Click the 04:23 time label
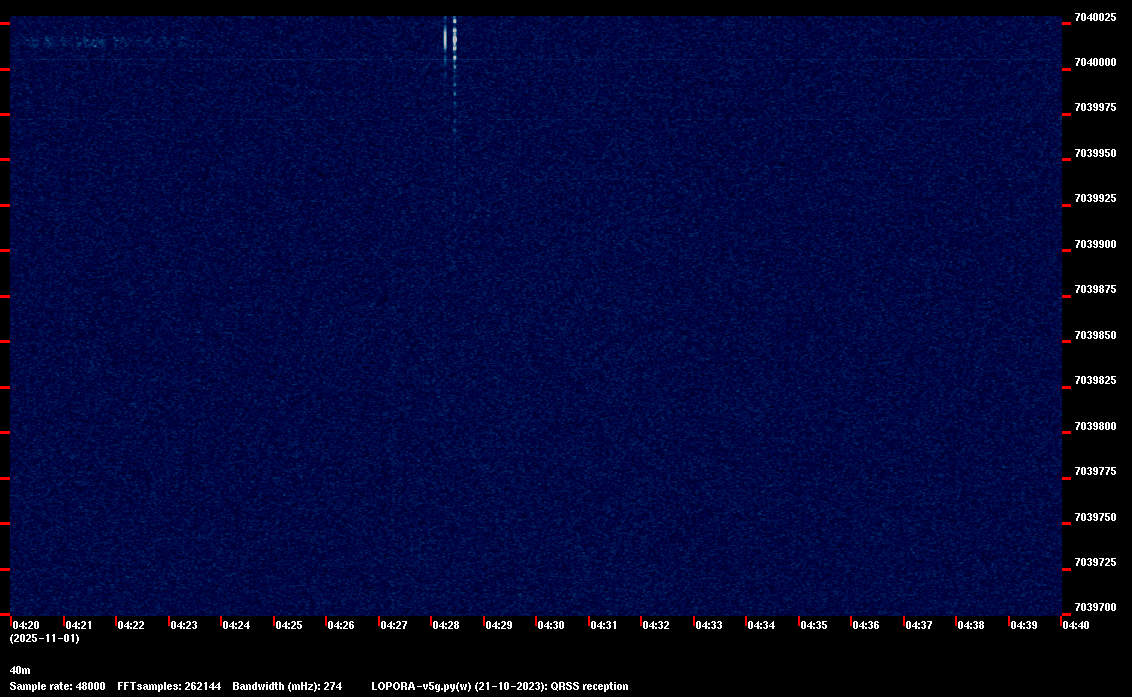1132x697 pixels. [183, 625]
